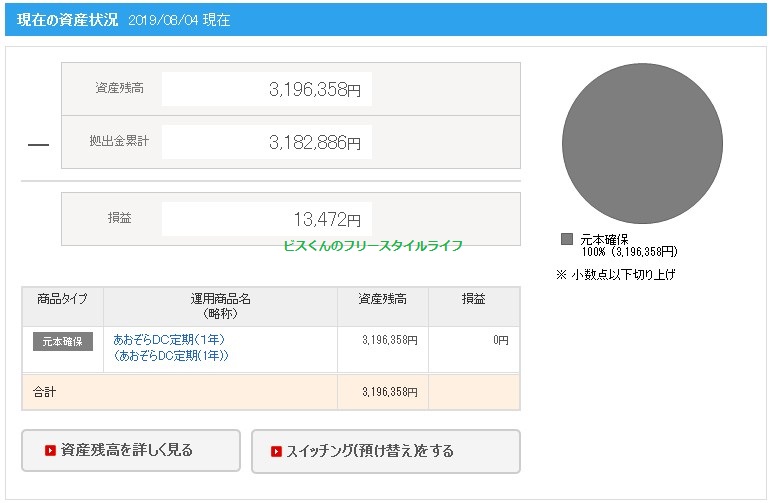The height and width of the screenshot is (503, 770).
Task: Click the 合計 row label
Action: 44,392
